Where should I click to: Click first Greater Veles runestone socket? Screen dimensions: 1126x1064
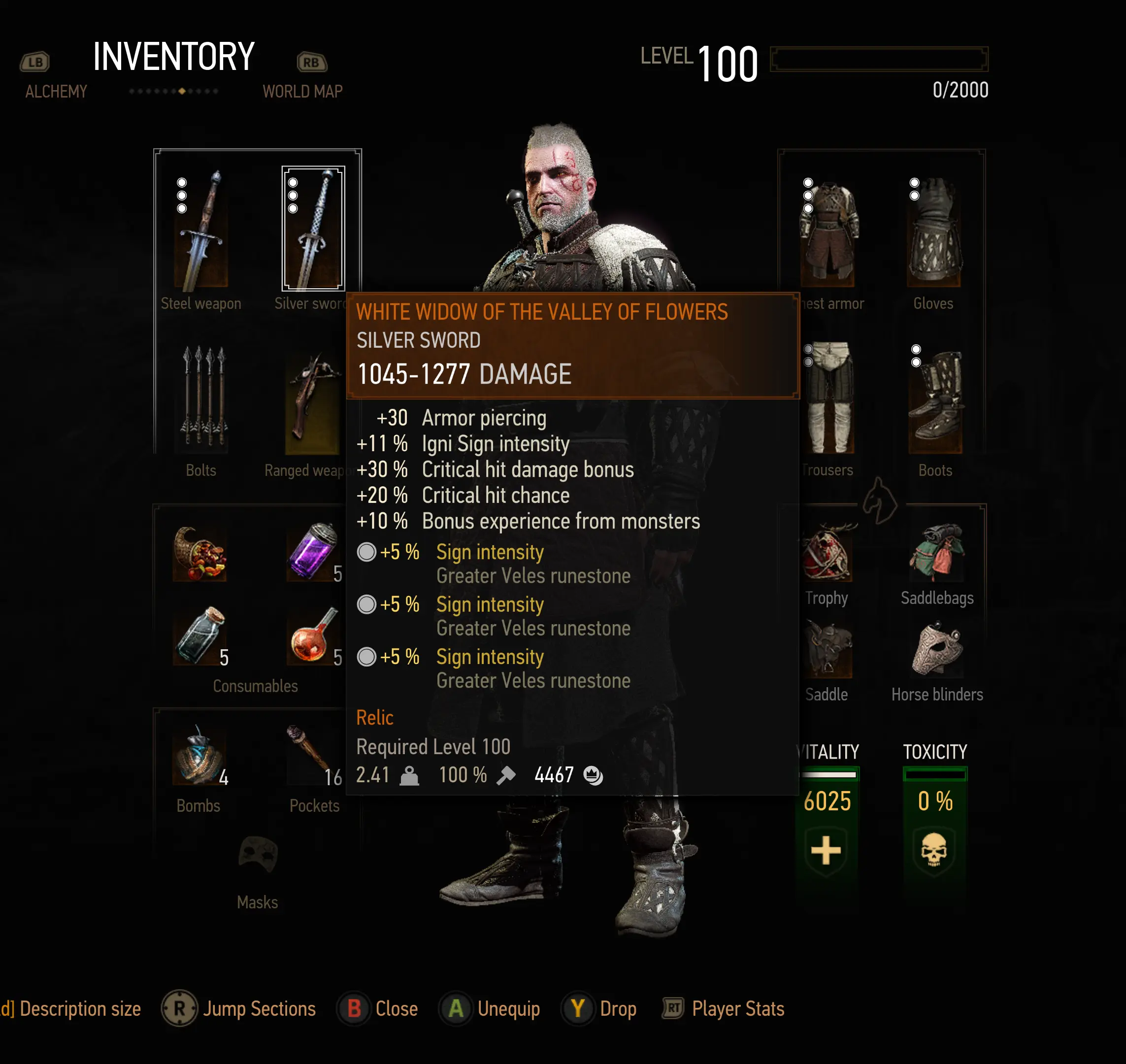366,552
